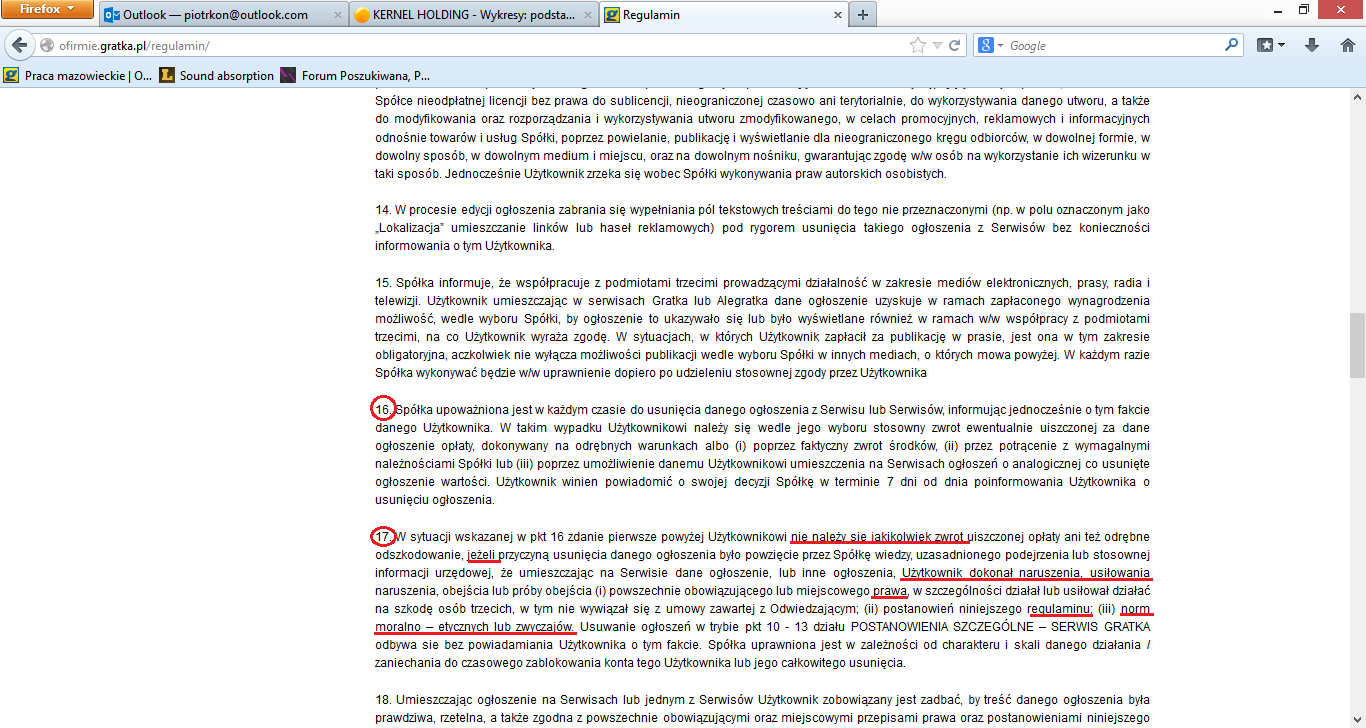Reload the current page
1366x728 pixels.
[954, 45]
